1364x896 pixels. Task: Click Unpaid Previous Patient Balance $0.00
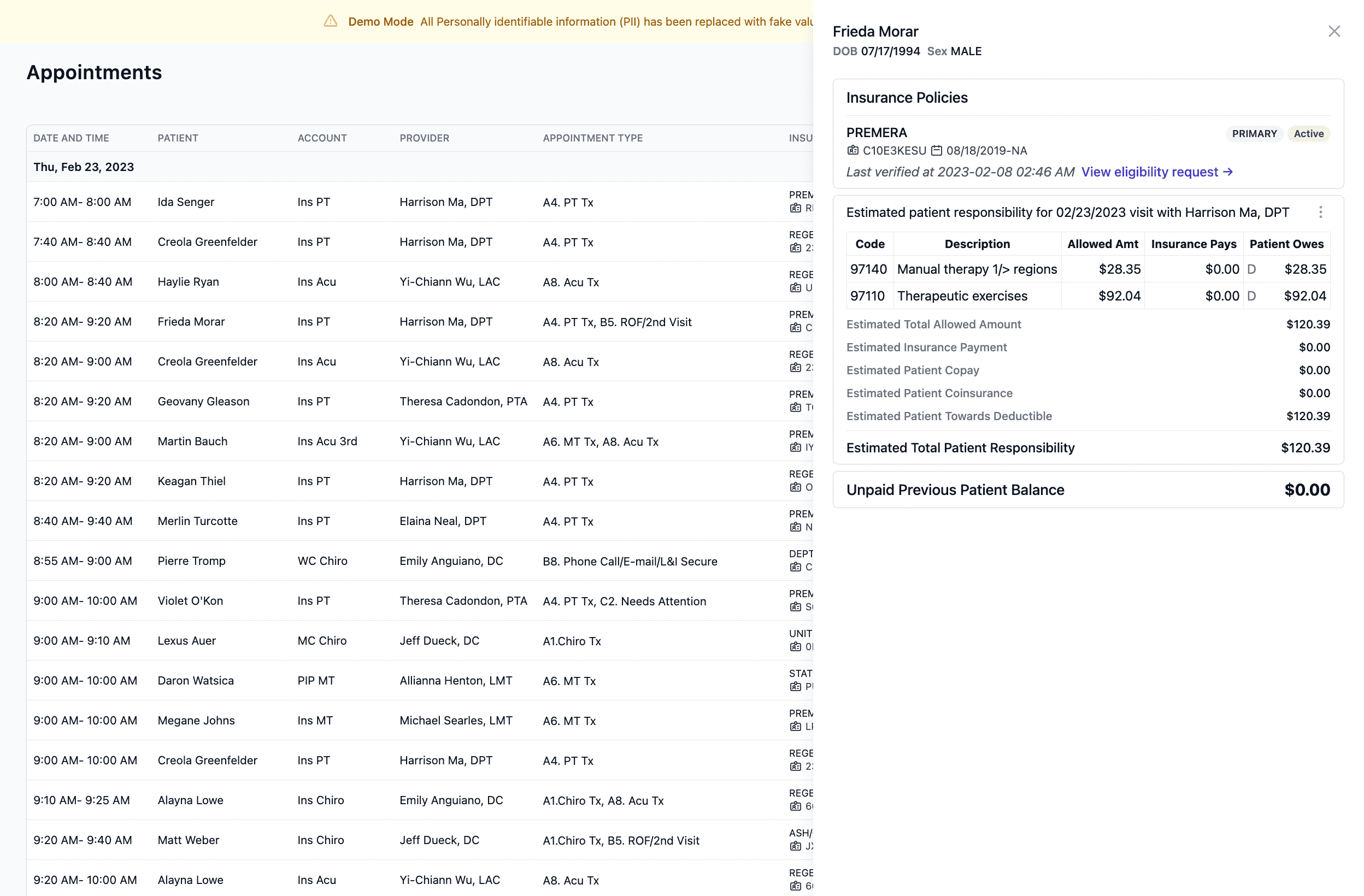click(1307, 490)
